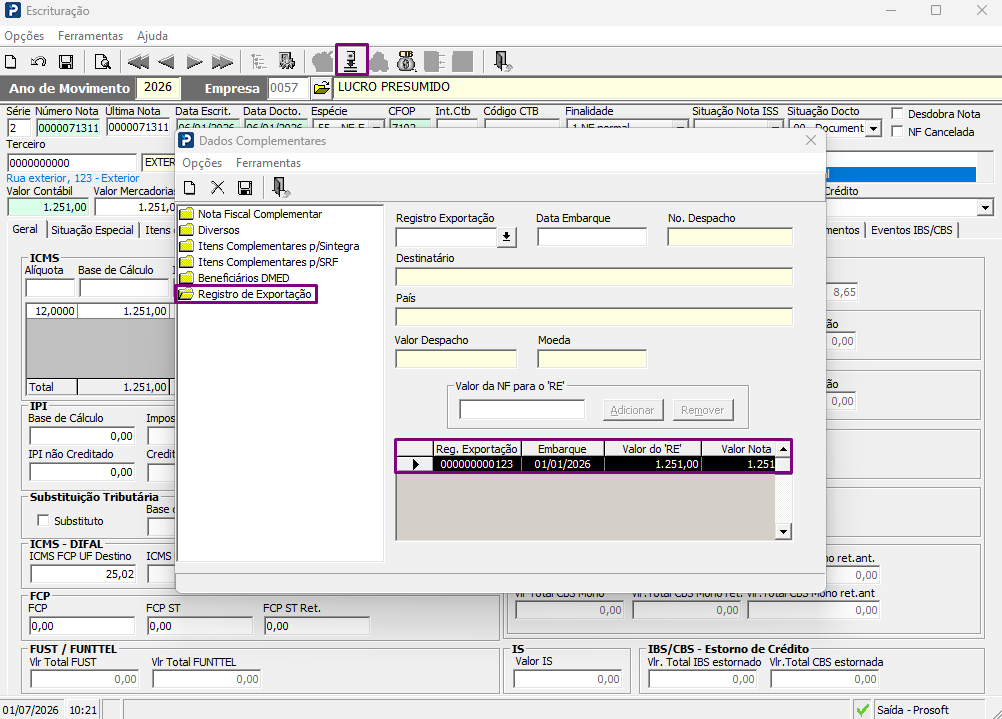Click the grid scrollbar down arrow
1002x719 pixels.
tap(783, 531)
